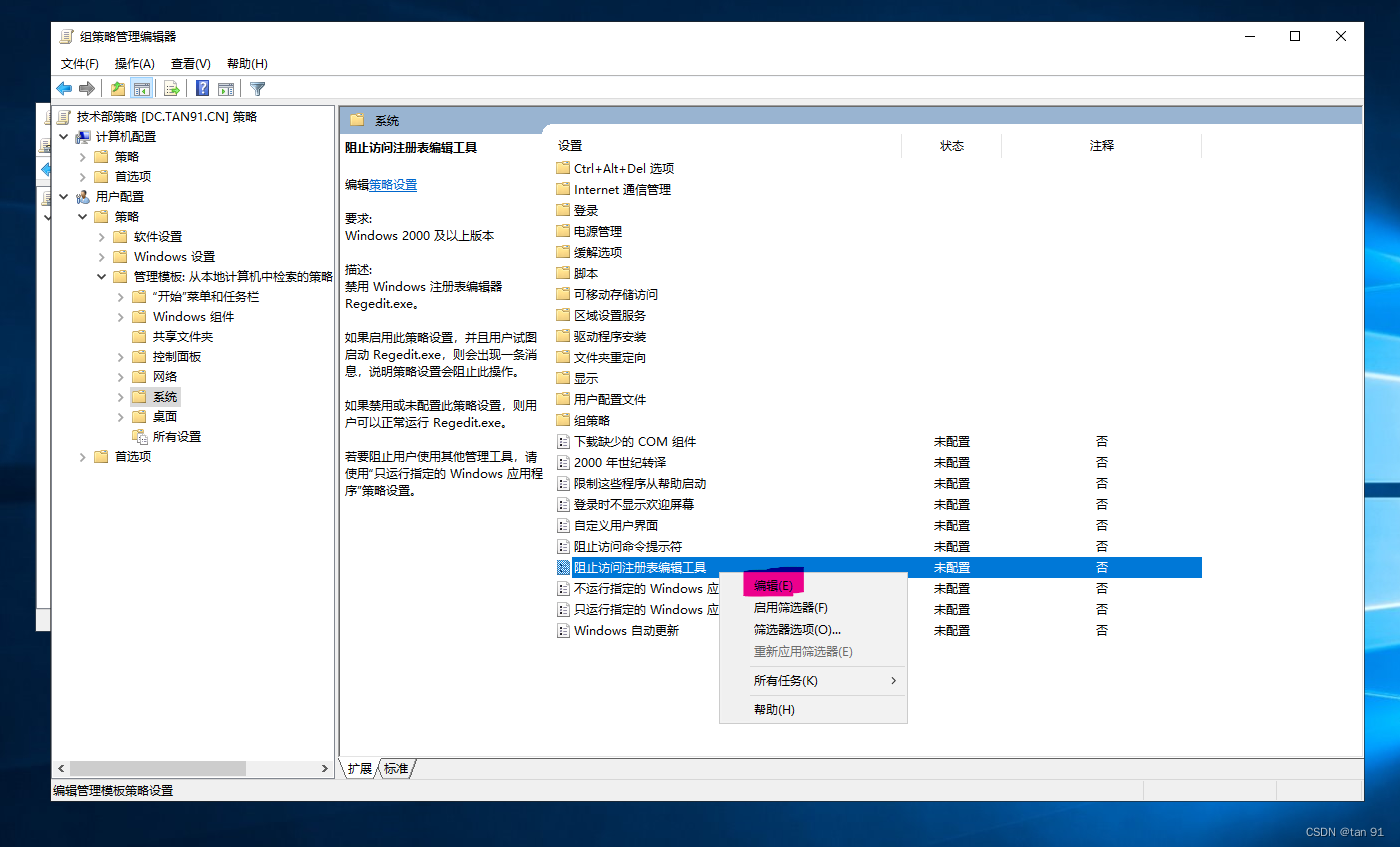Click the blue Back arrow in toolbar
Screen dimensions: 1400x847
(64, 88)
